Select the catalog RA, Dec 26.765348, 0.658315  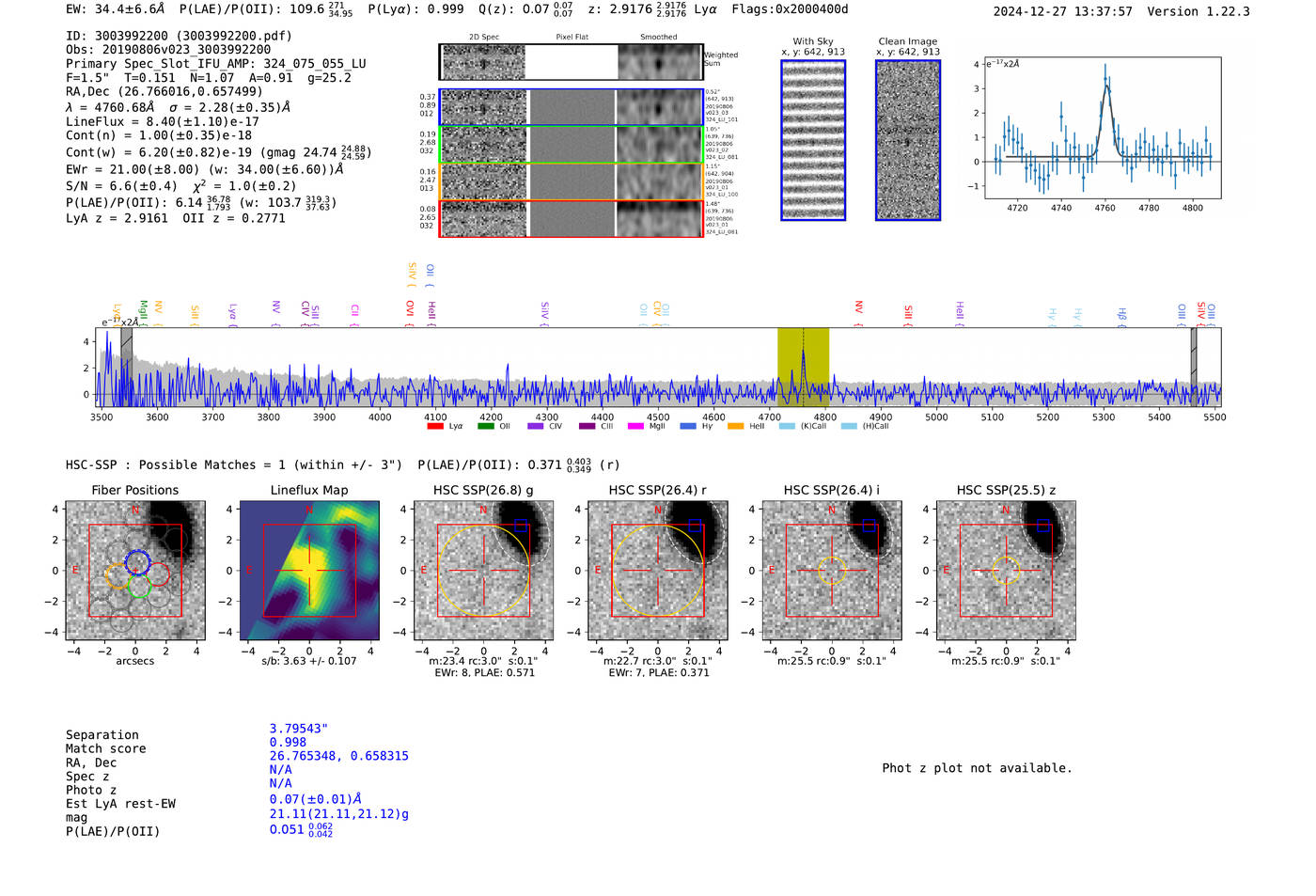tap(339, 756)
